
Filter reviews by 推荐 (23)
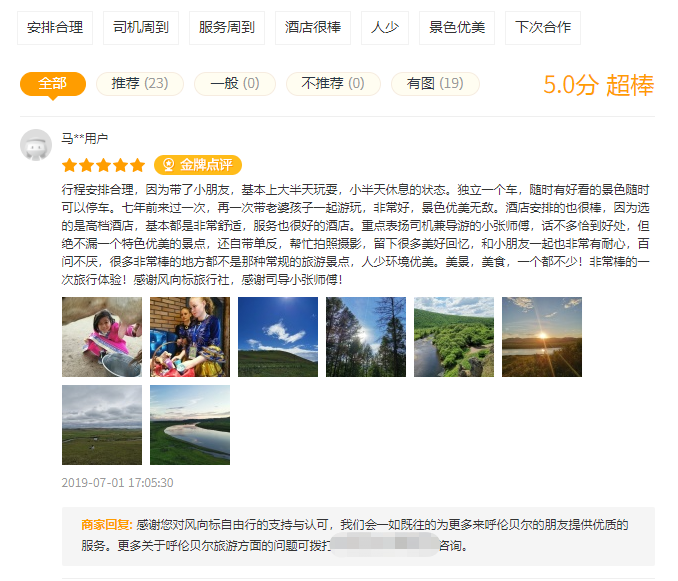coord(140,83)
